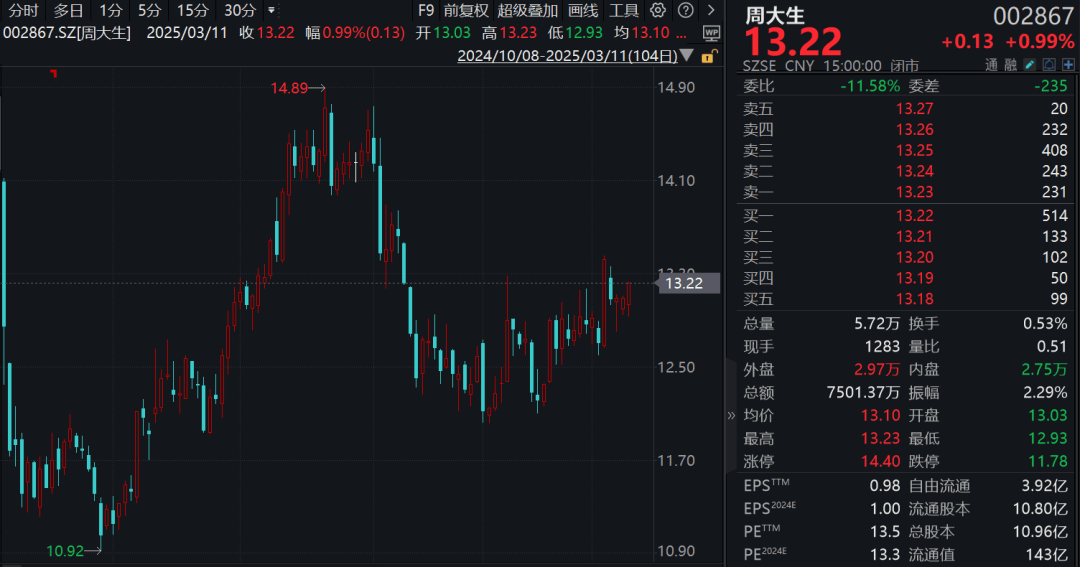Collapse the side panel double-arrow expander

click(731, 415)
